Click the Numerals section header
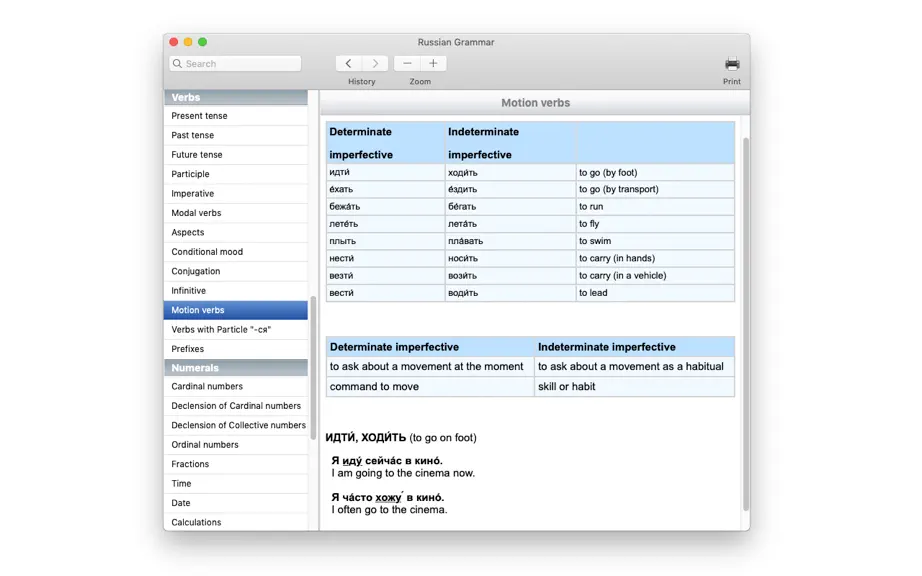 [236, 367]
